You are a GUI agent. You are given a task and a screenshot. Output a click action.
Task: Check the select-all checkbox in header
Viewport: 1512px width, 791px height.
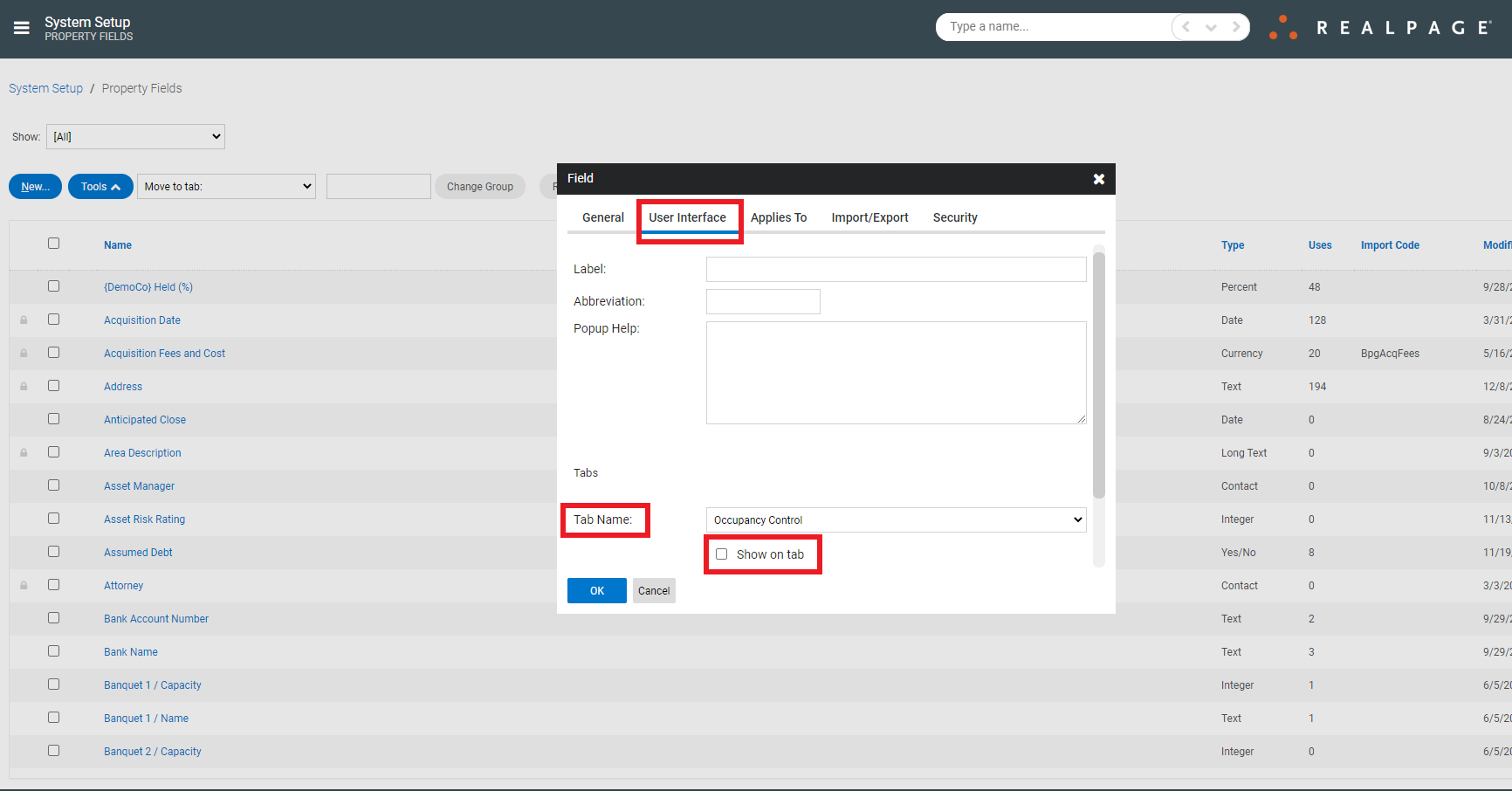click(x=53, y=244)
